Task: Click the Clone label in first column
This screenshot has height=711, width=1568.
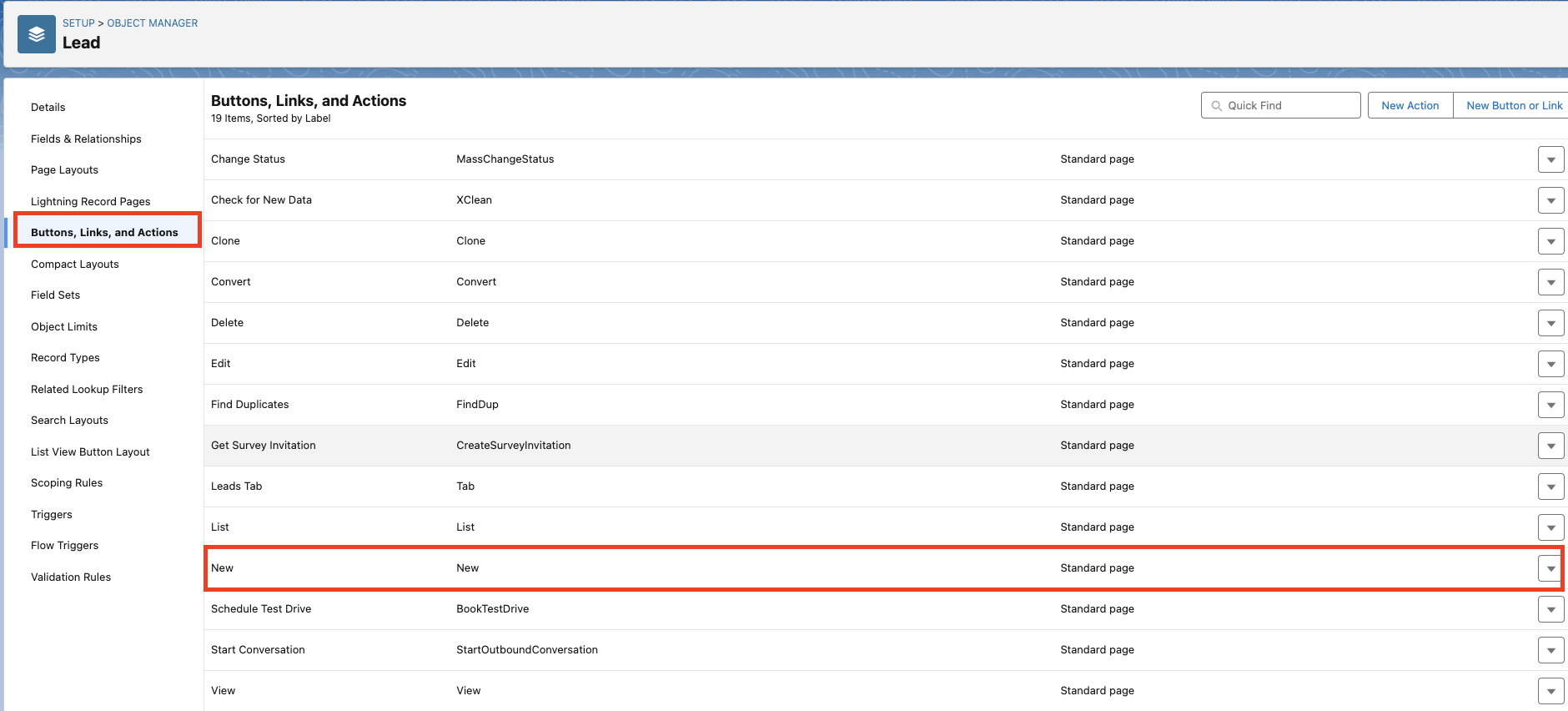Action: click(225, 241)
